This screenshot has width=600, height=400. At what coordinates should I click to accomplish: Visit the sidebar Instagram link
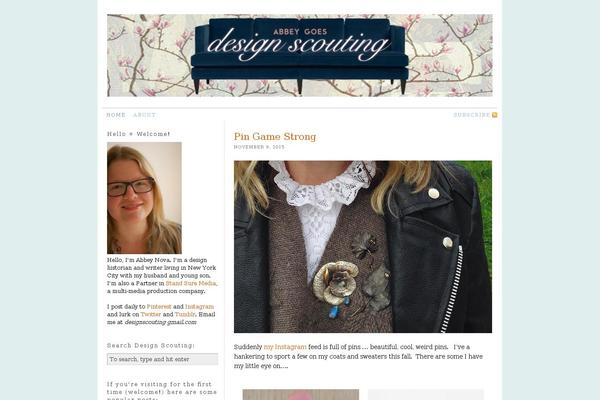[199, 307]
